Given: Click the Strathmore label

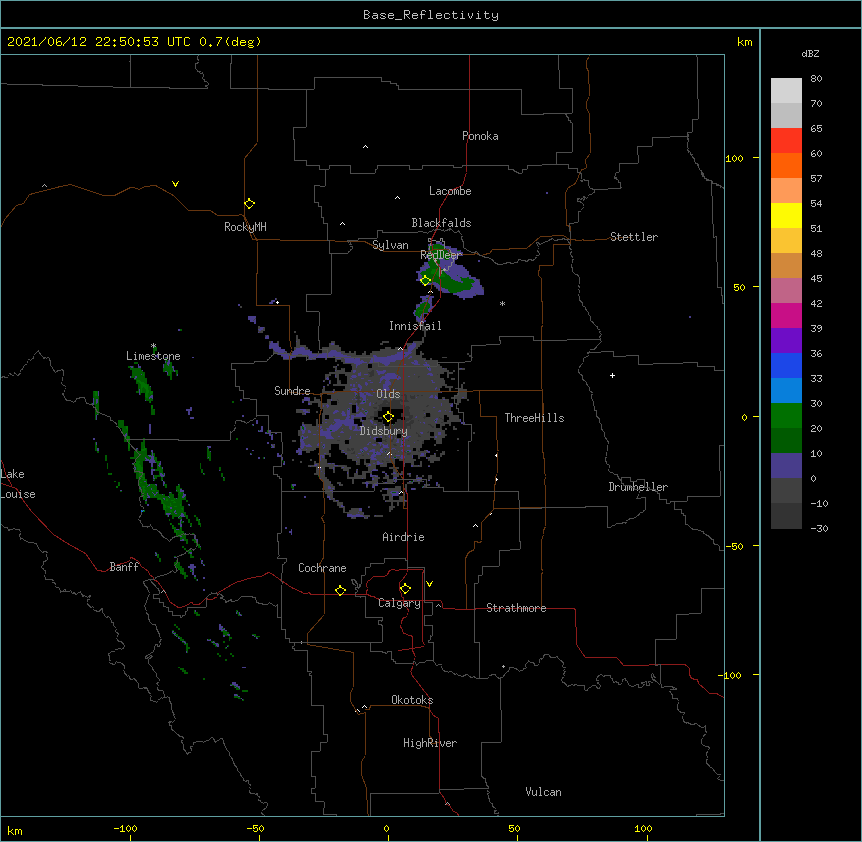Looking at the screenshot, I should click(x=516, y=608).
